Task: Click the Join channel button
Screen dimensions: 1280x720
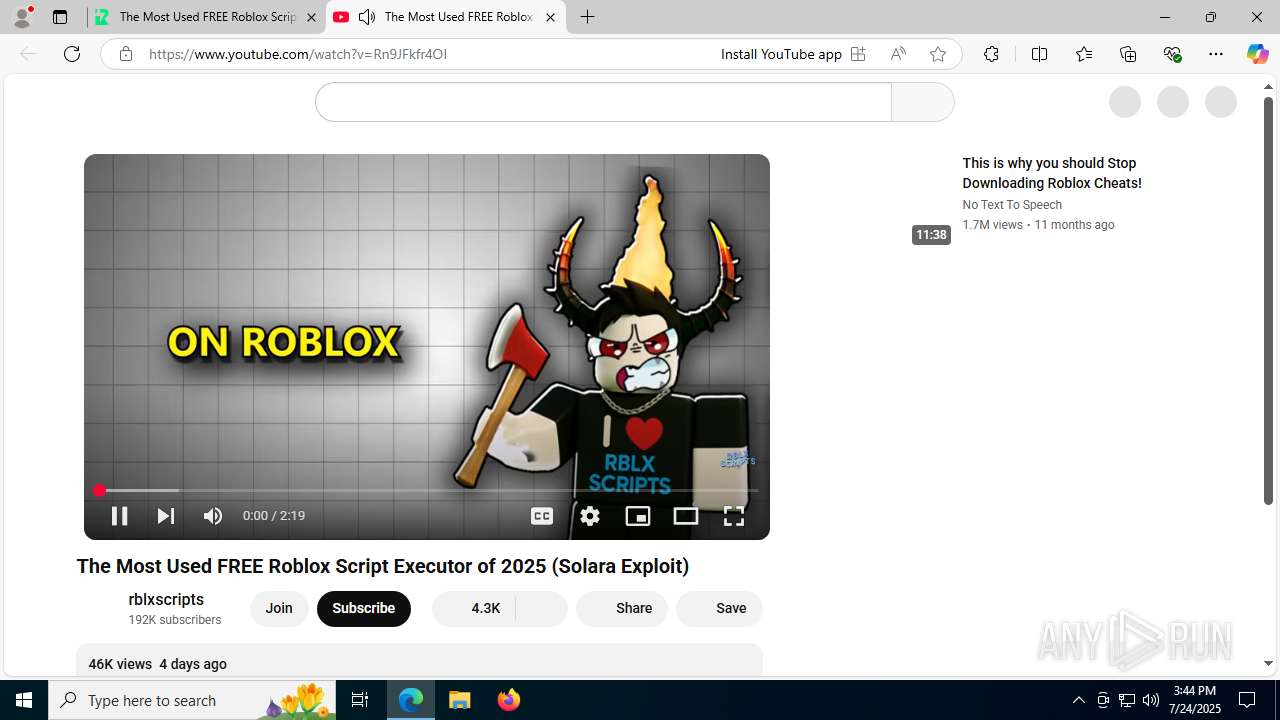Action: (x=279, y=608)
